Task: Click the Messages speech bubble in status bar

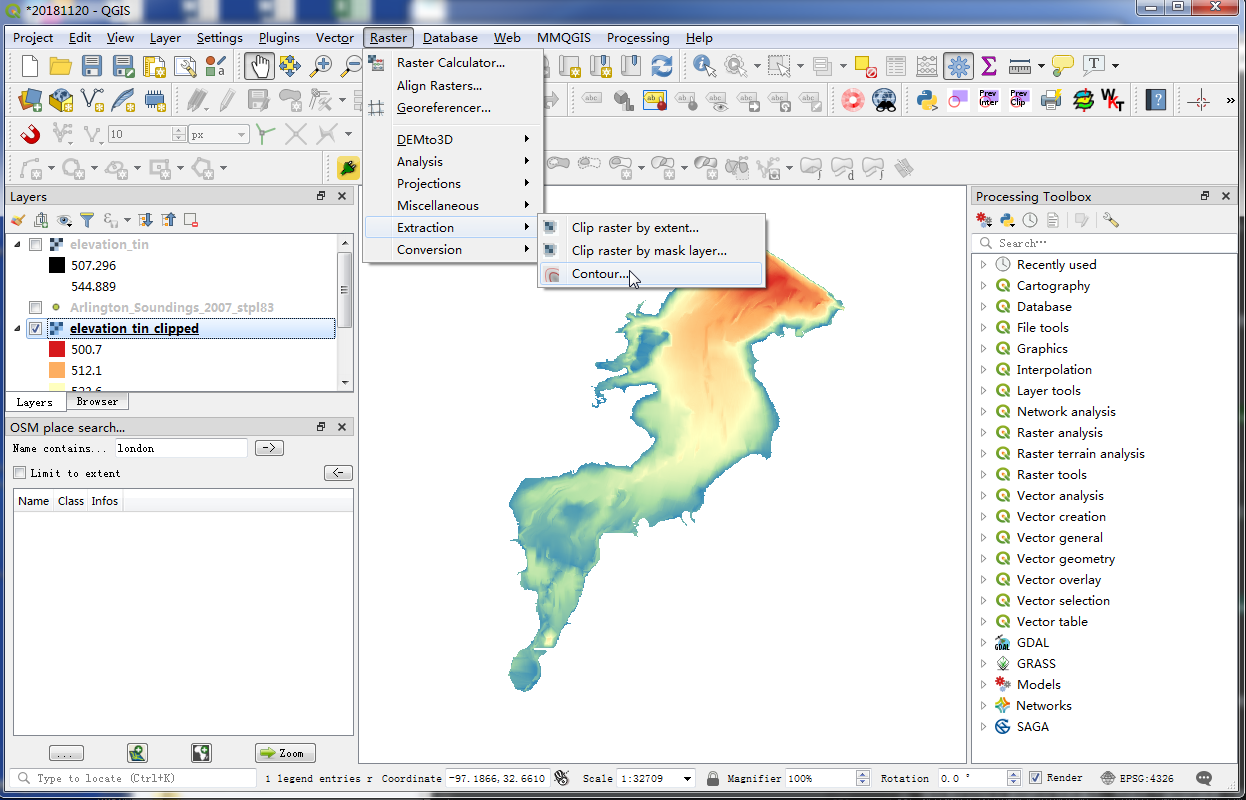Action: pyautogui.click(x=1204, y=778)
